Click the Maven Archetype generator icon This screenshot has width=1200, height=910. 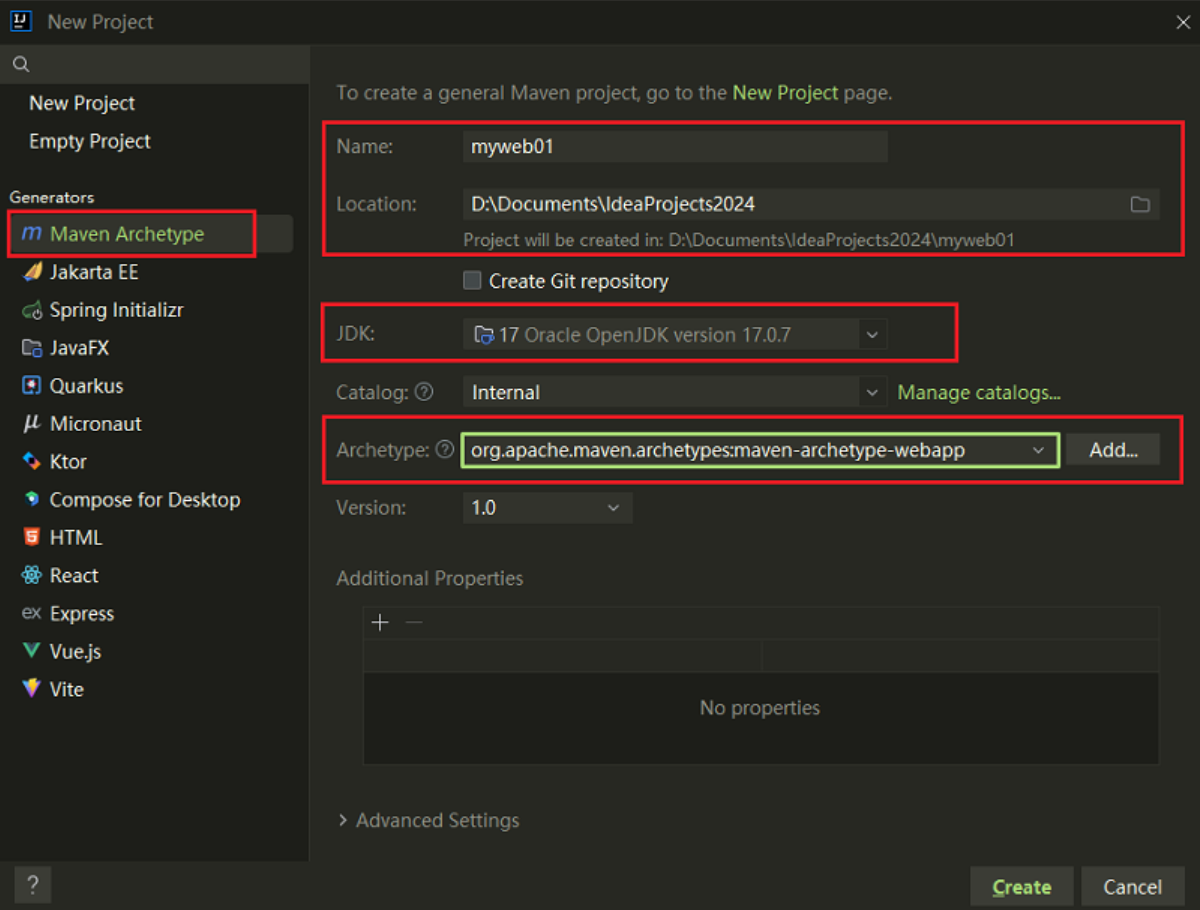click(x=32, y=234)
